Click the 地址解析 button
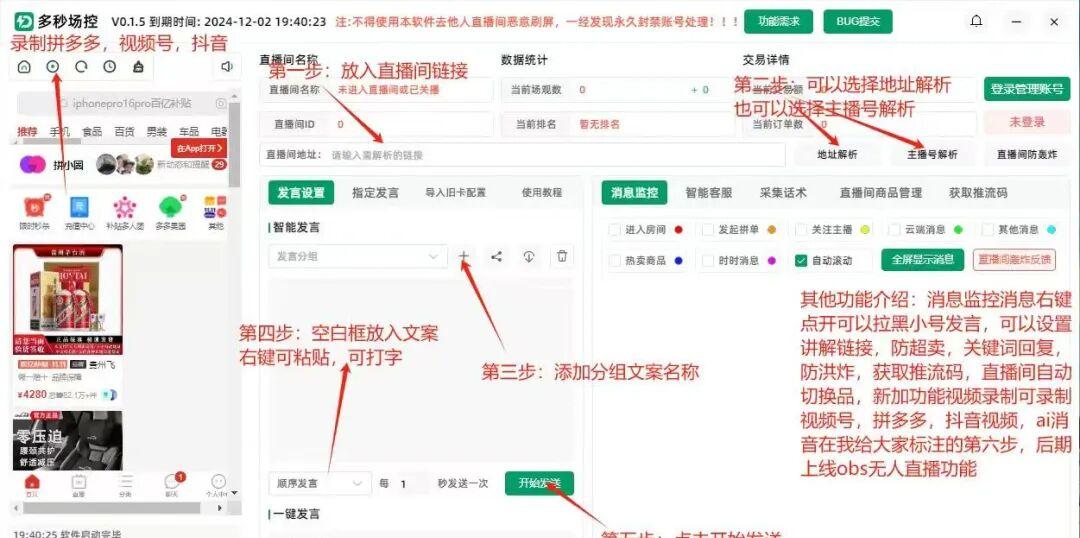1080x538 pixels. pyautogui.click(x=838, y=155)
